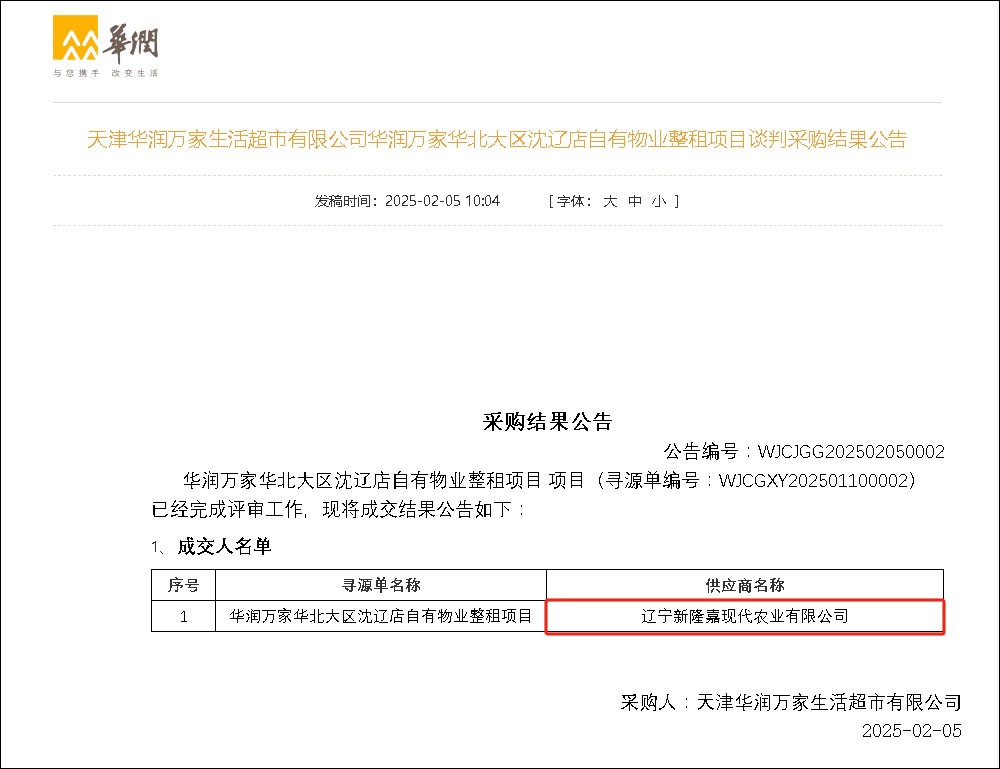
Task: Click the 序号 table column header
Action: pyautogui.click(x=183, y=585)
